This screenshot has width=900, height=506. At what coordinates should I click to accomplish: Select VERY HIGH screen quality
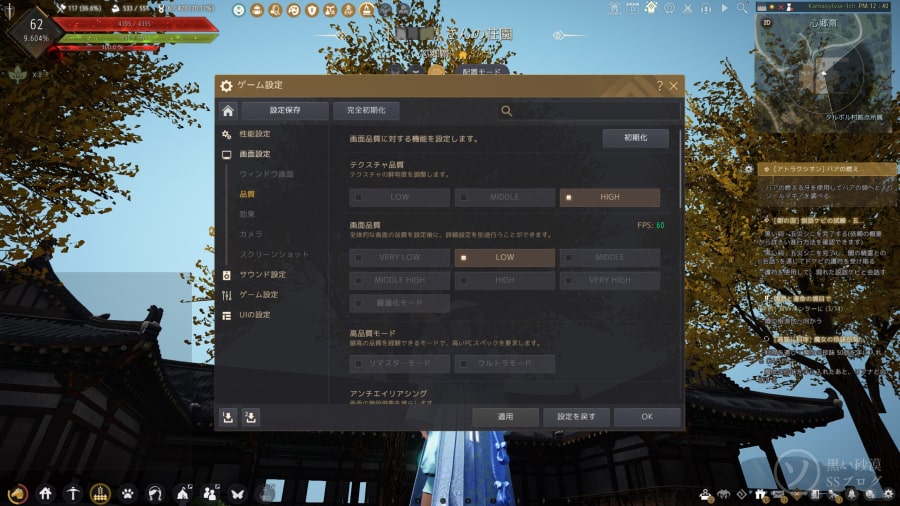[x=610, y=281]
